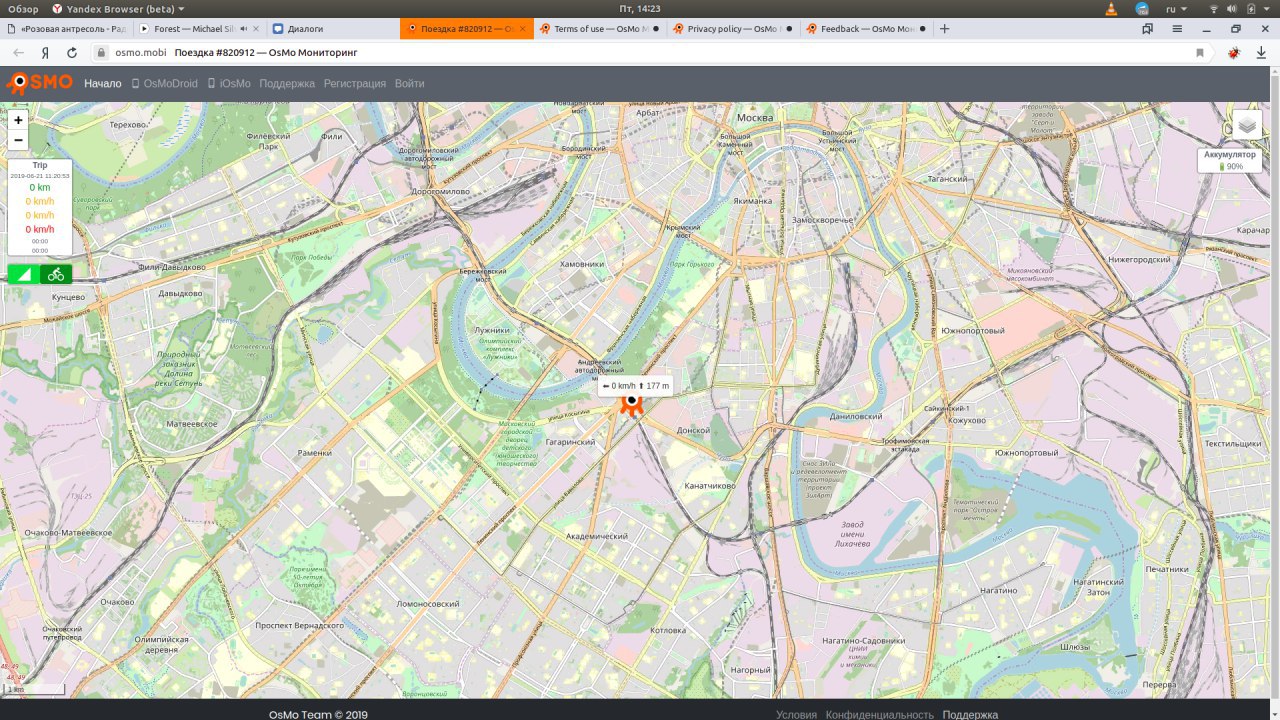Close the Поездка #820912 tab
This screenshot has height=720, width=1280.
pyautogui.click(x=522, y=29)
